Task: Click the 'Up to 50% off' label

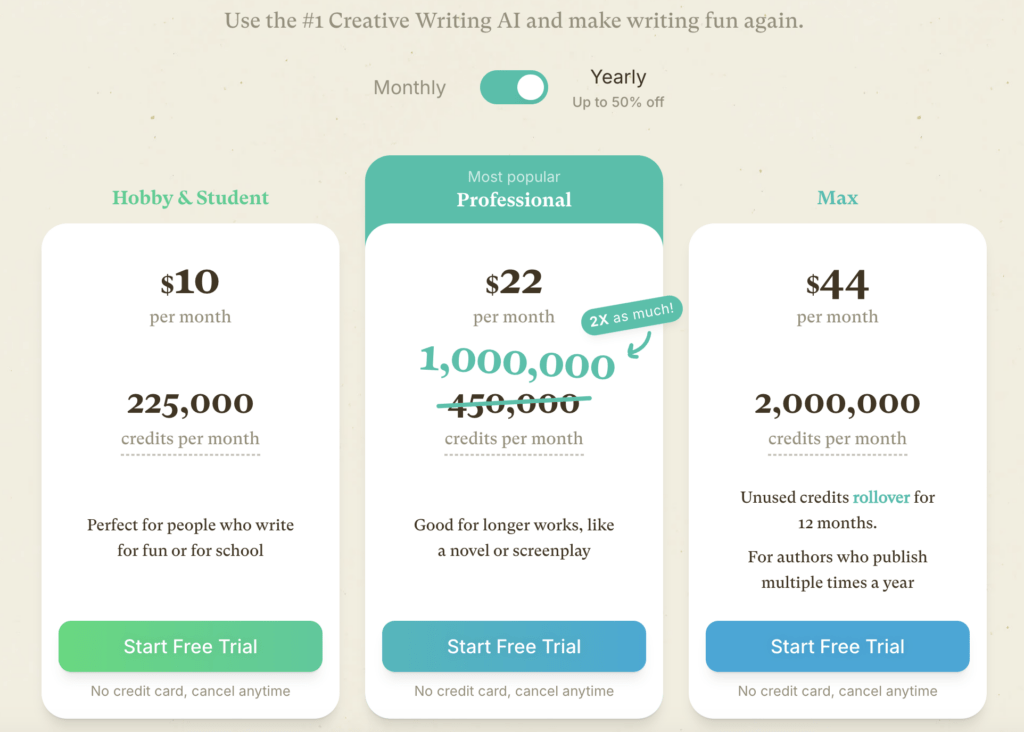Action: point(618,102)
